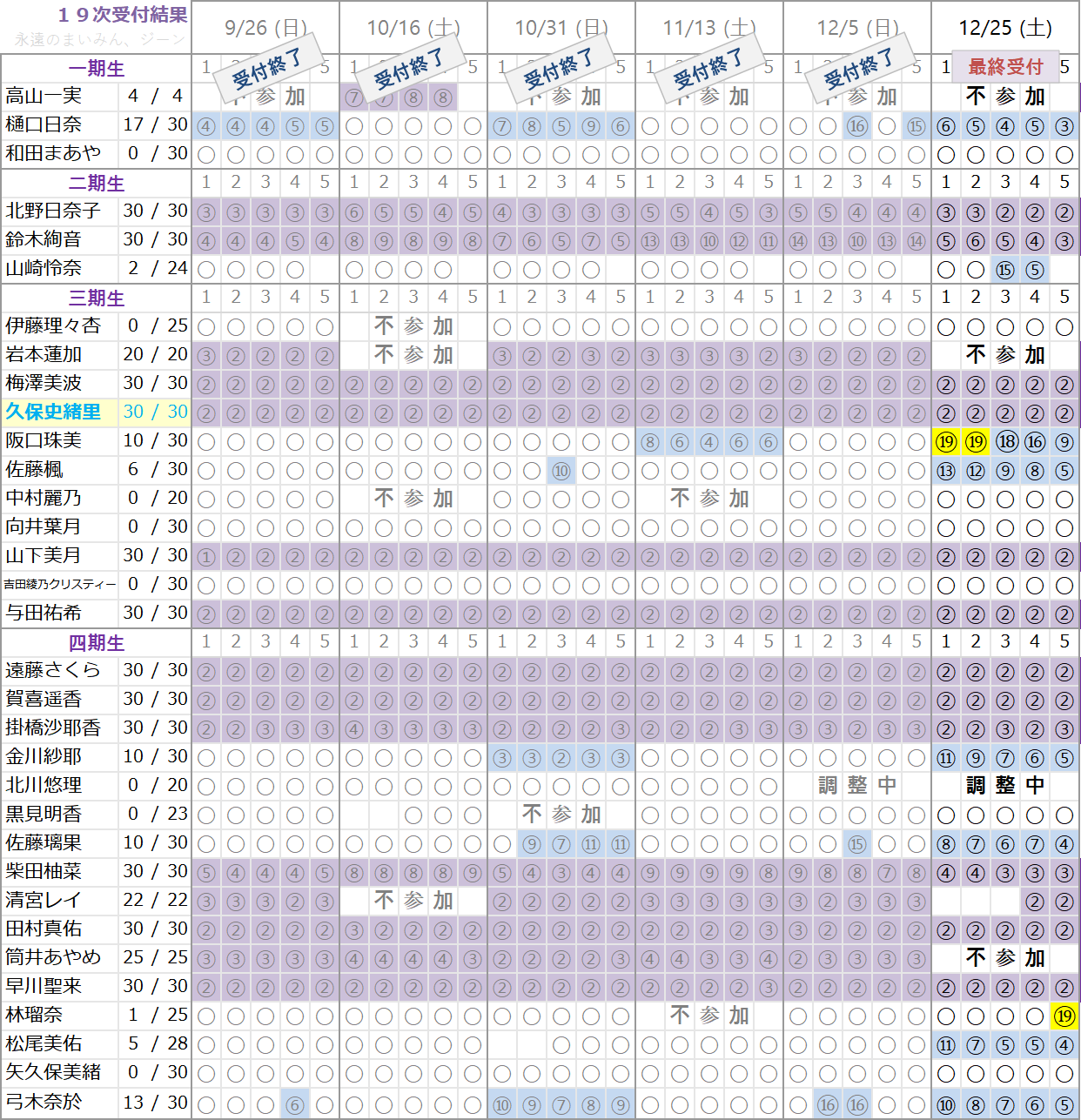
Task: Expand the 一期生 section header
Action: click(97, 69)
